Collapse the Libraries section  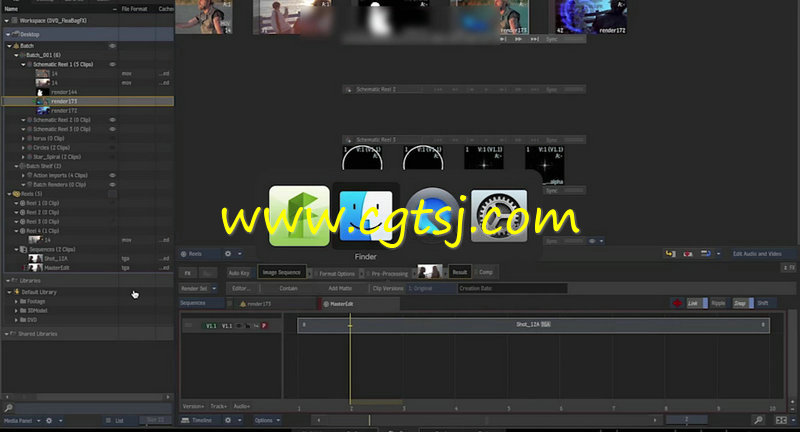pos(7,281)
